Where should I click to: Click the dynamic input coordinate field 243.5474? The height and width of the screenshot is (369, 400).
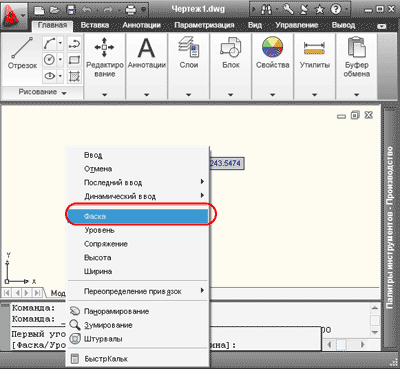[x=227, y=163]
